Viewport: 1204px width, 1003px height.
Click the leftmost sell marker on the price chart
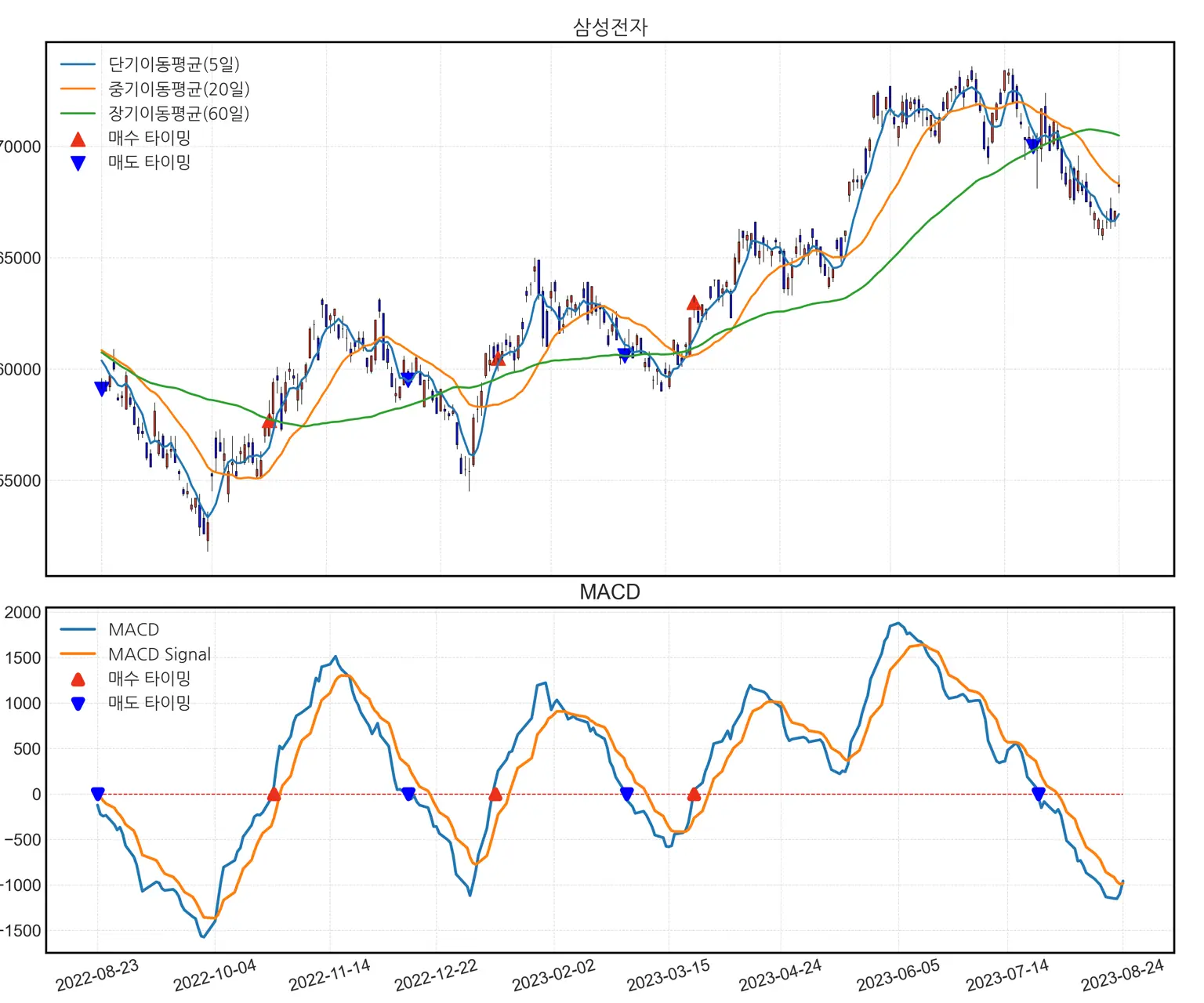(101, 388)
